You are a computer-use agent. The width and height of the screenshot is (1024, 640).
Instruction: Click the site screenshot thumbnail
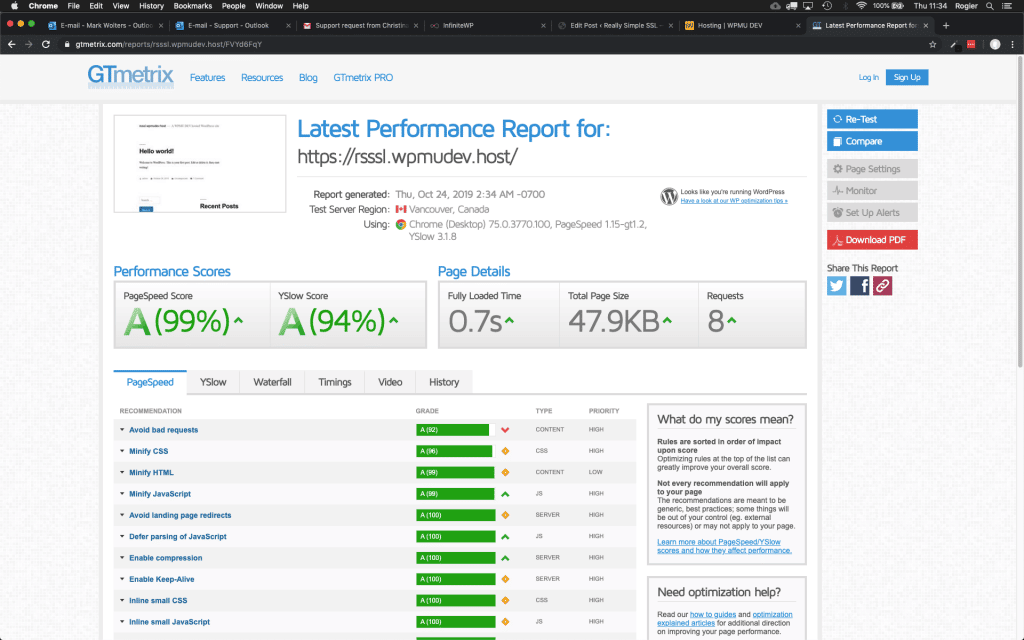pos(200,164)
